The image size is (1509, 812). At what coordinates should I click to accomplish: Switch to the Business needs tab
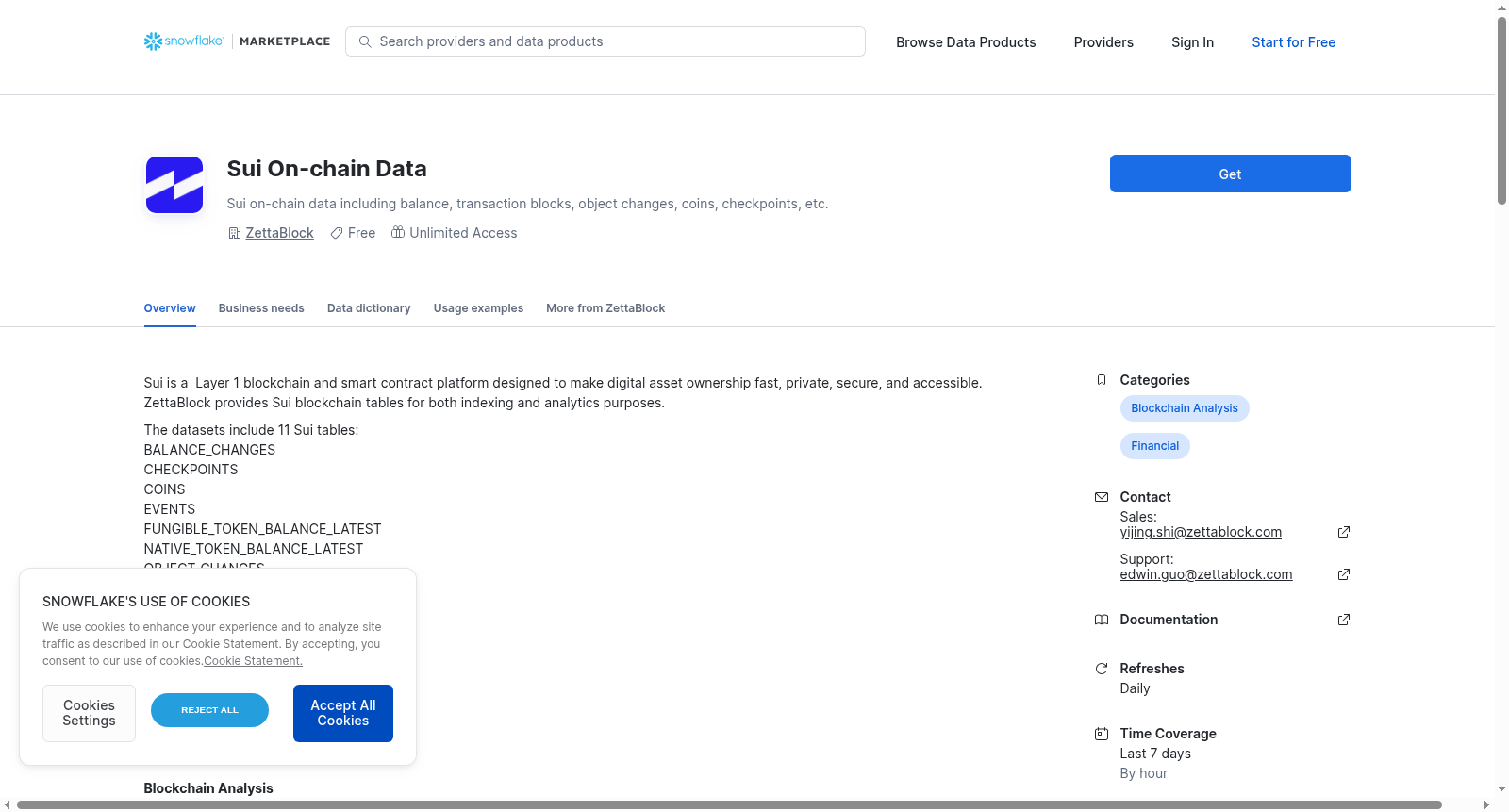(261, 308)
